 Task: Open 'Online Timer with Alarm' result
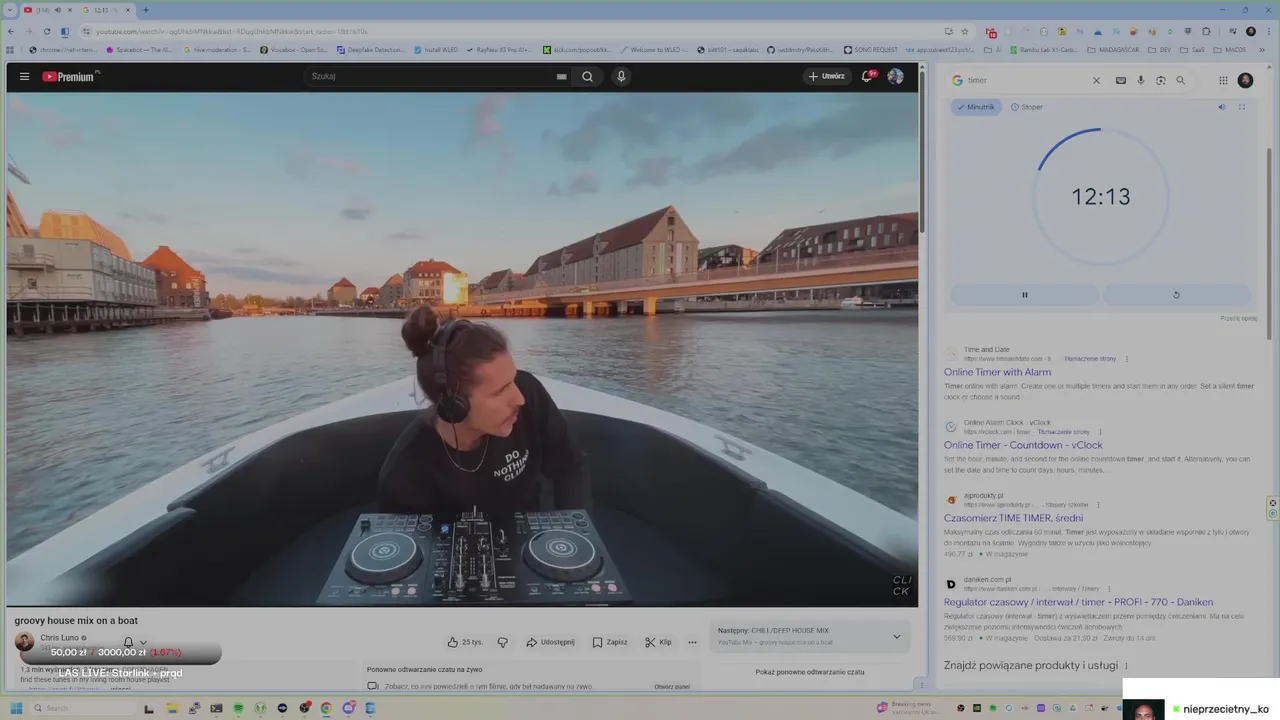click(997, 372)
